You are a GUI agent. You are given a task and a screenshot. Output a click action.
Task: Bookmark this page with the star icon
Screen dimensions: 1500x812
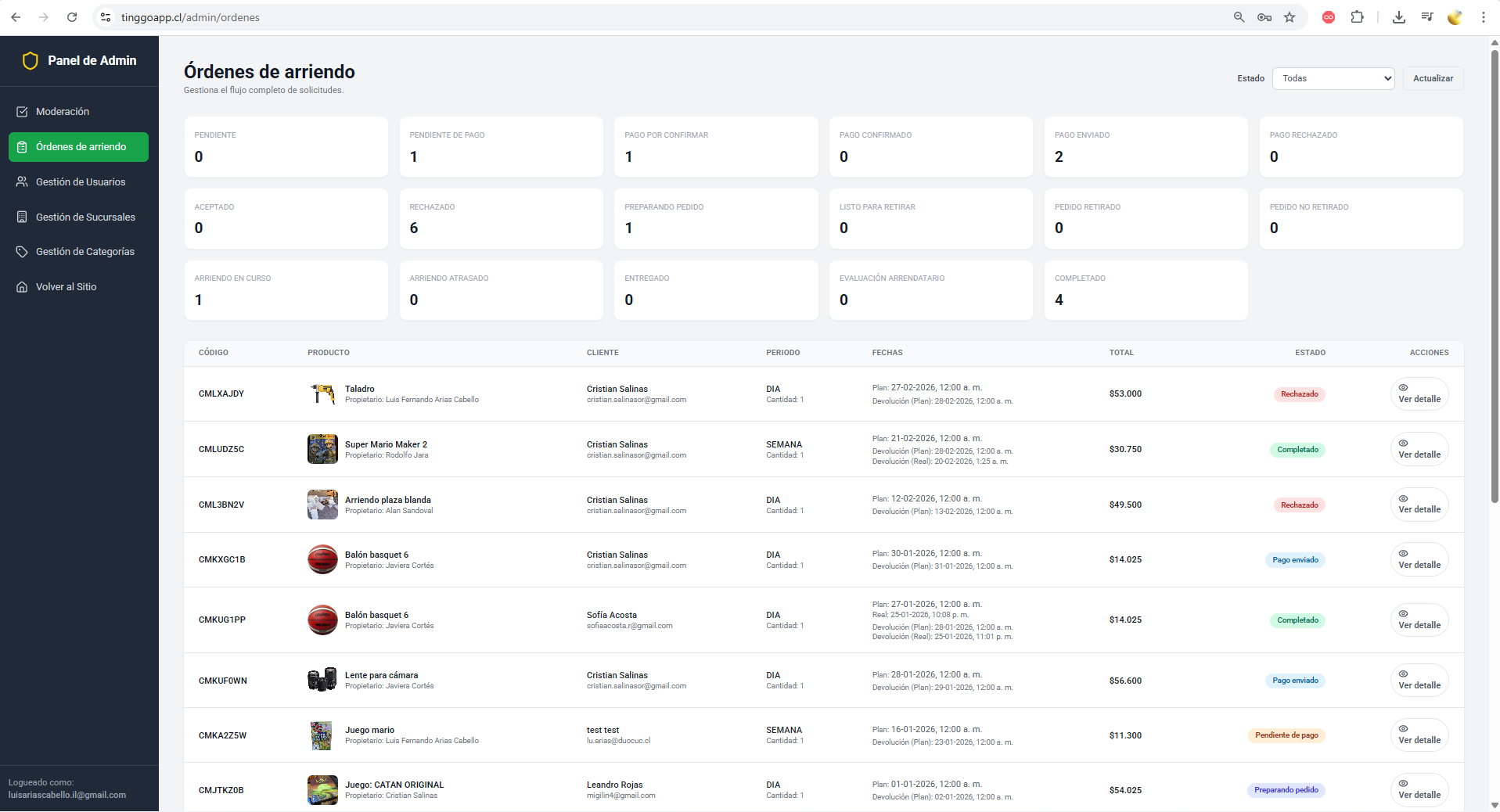pos(1290,17)
